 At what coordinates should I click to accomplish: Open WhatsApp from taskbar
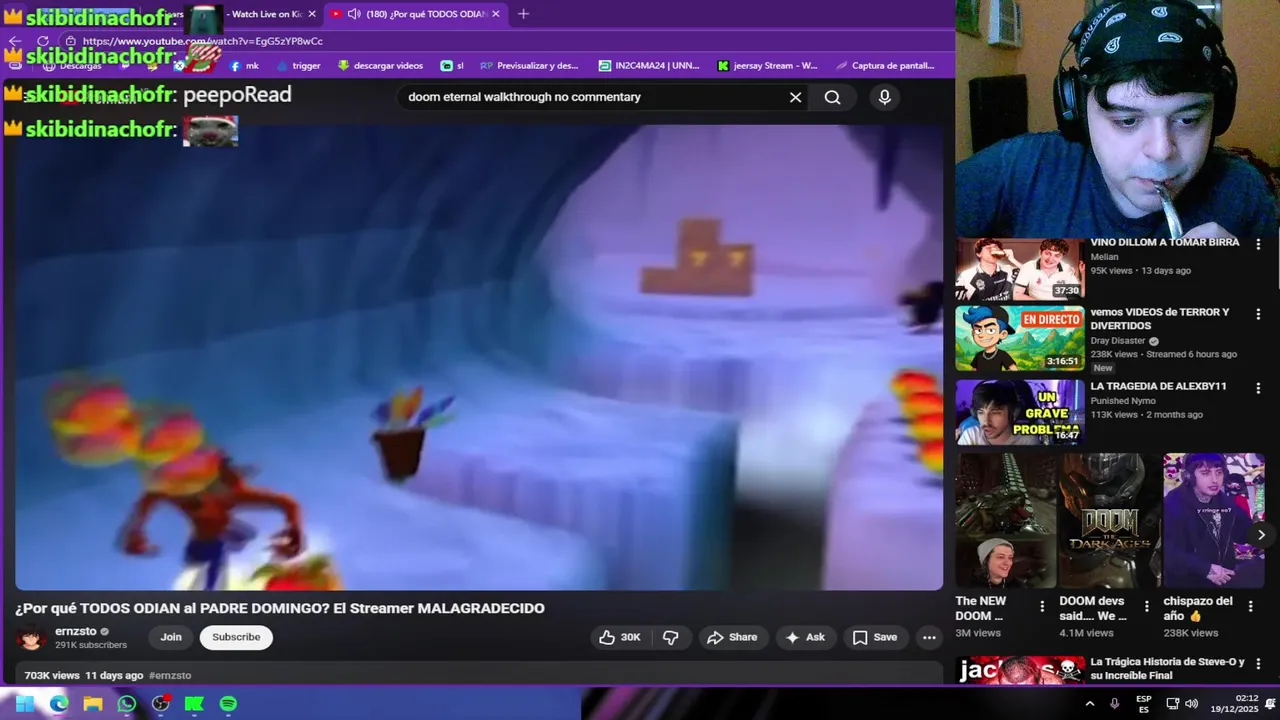[127, 704]
